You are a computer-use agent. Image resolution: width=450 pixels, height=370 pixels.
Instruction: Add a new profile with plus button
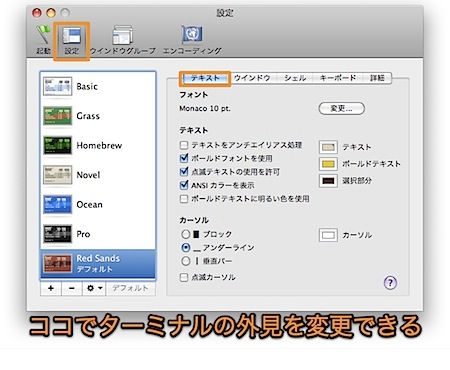click(x=51, y=288)
